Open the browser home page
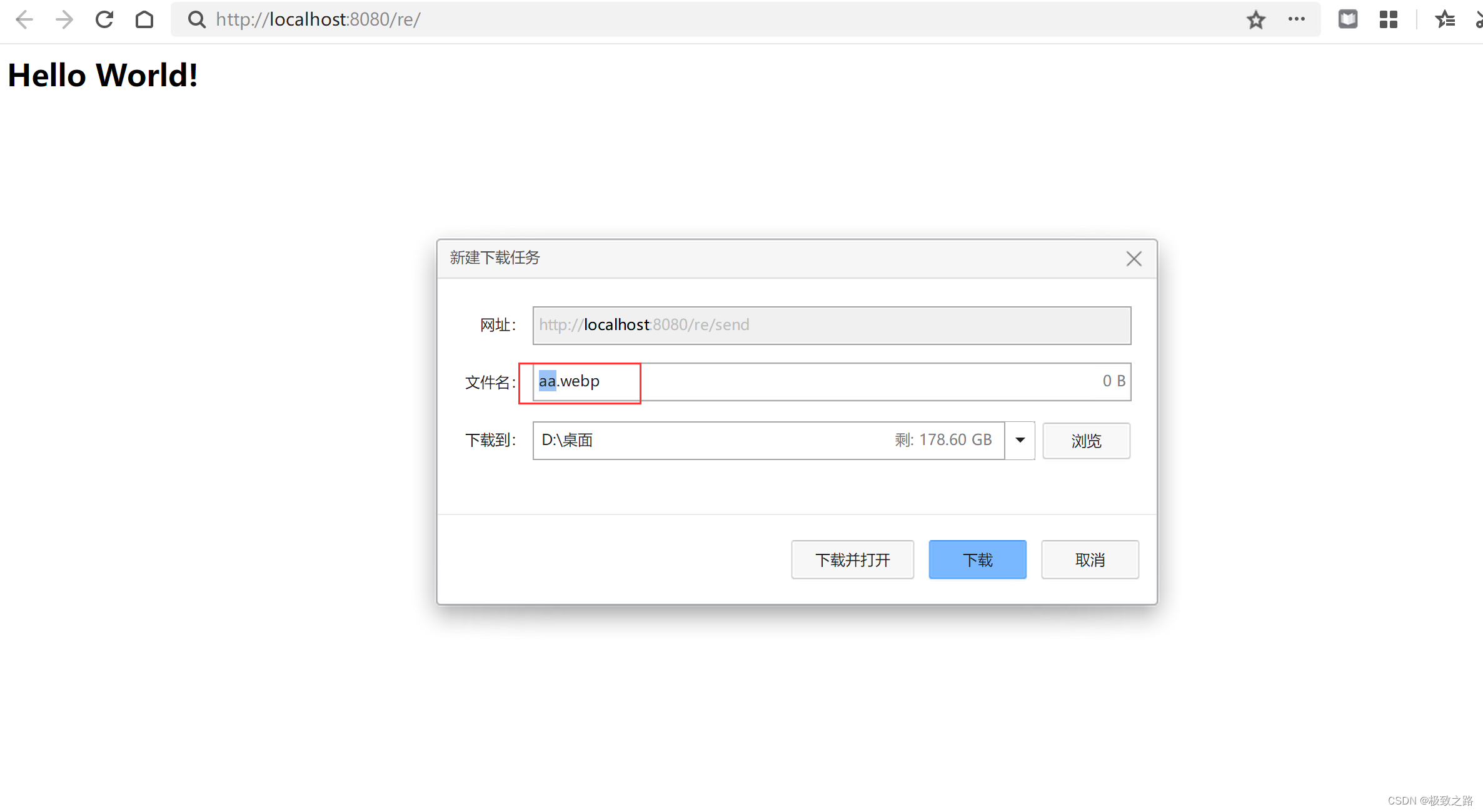This screenshot has height=812, width=1483. pyautogui.click(x=144, y=20)
